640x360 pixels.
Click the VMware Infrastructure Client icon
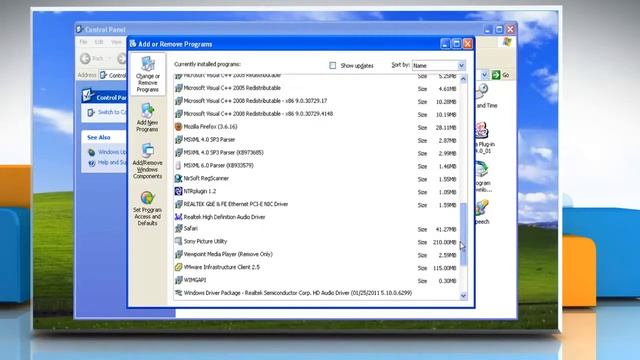tap(178, 267)
